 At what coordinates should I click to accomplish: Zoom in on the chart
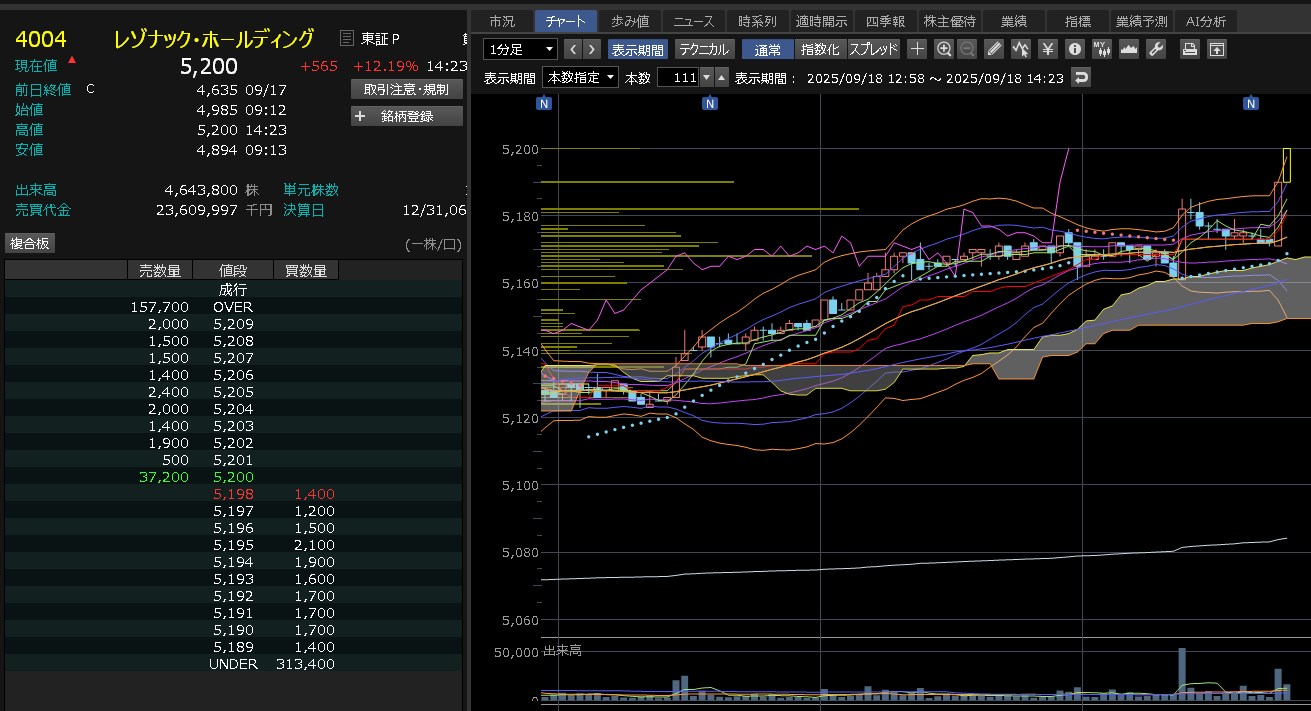tap(944, 48)
